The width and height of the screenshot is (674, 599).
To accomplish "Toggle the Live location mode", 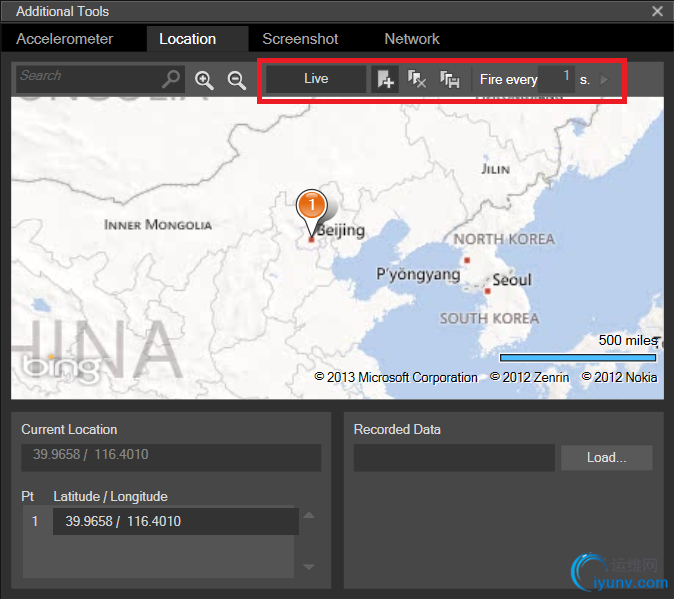I will pyautogui.click(x=316, y=79).
